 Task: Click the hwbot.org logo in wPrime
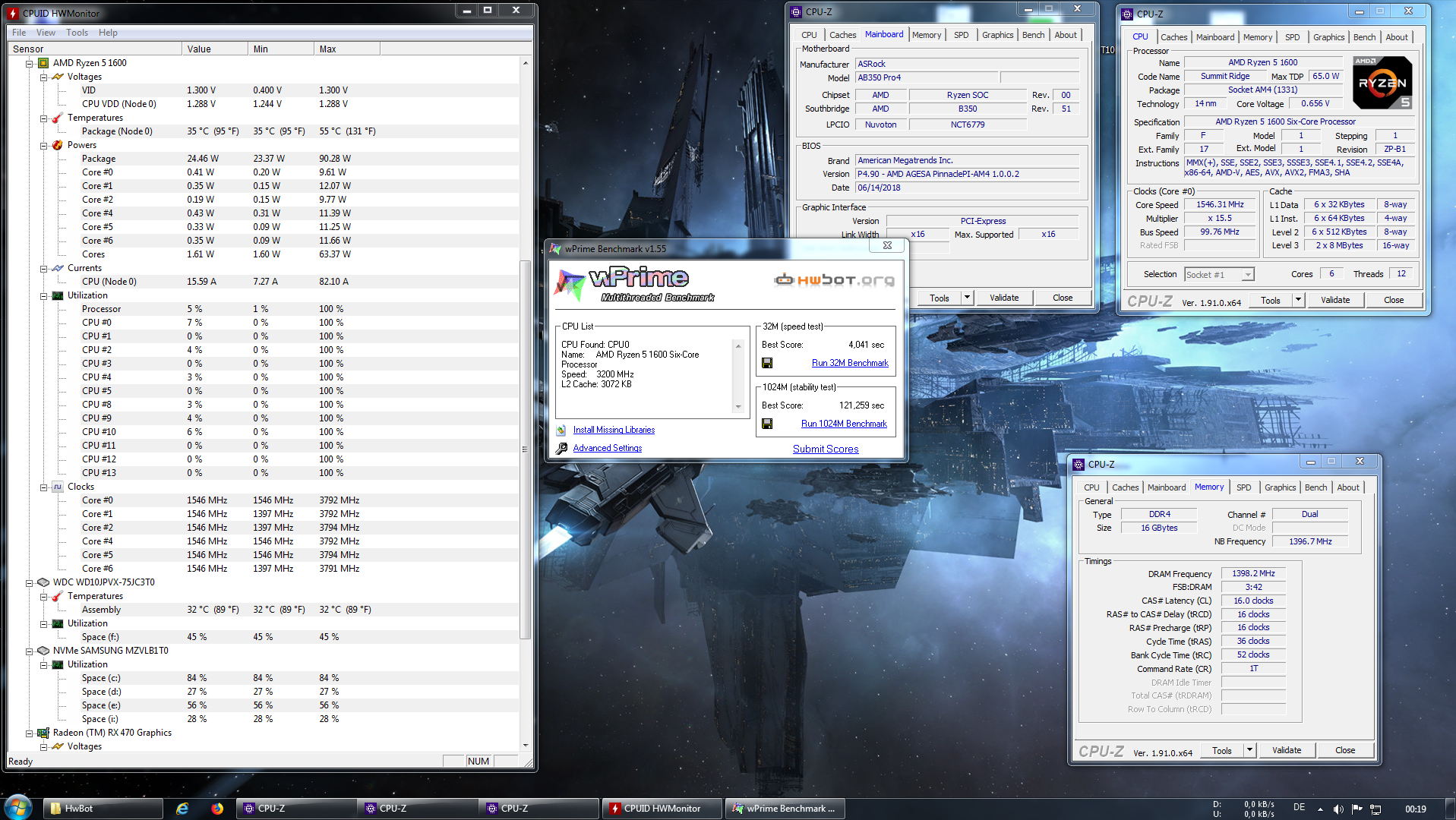834,280
